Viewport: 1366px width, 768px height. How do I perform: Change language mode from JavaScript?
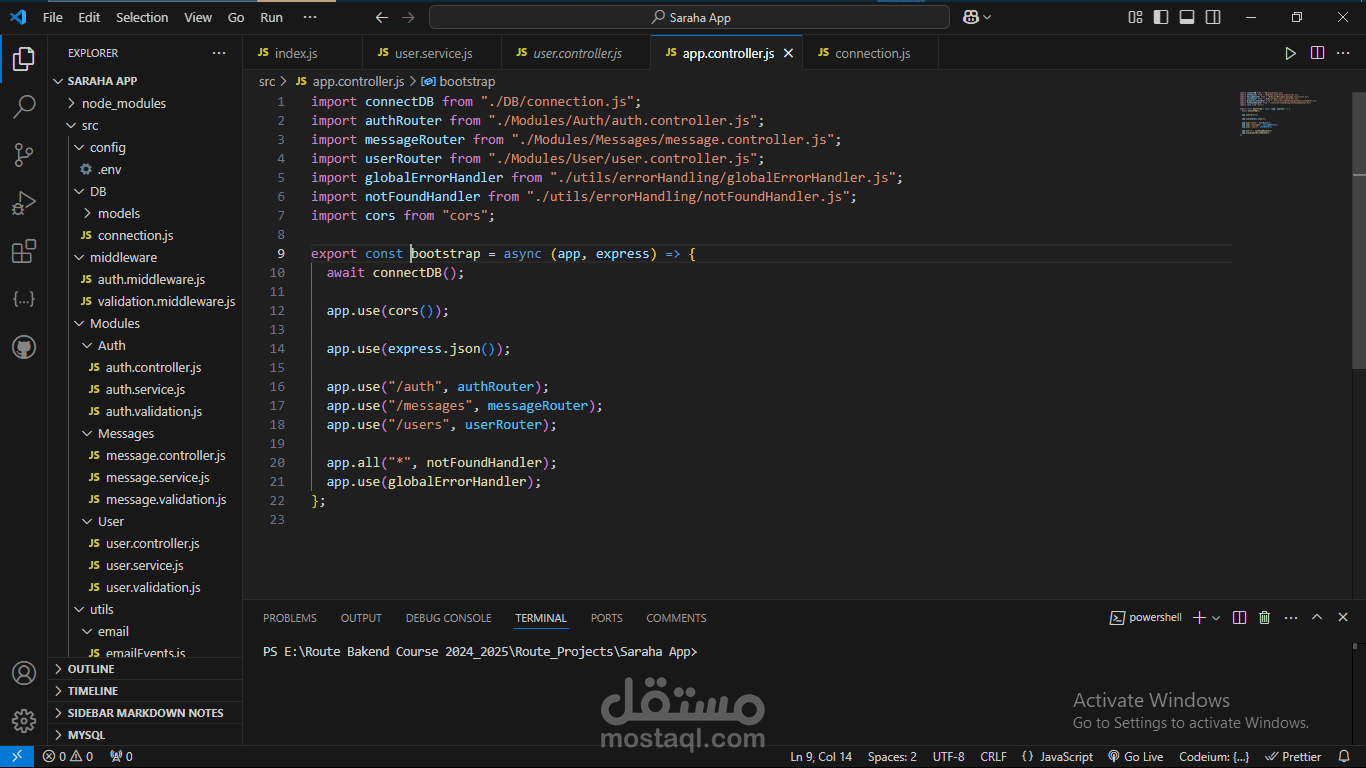(1066, 757)
